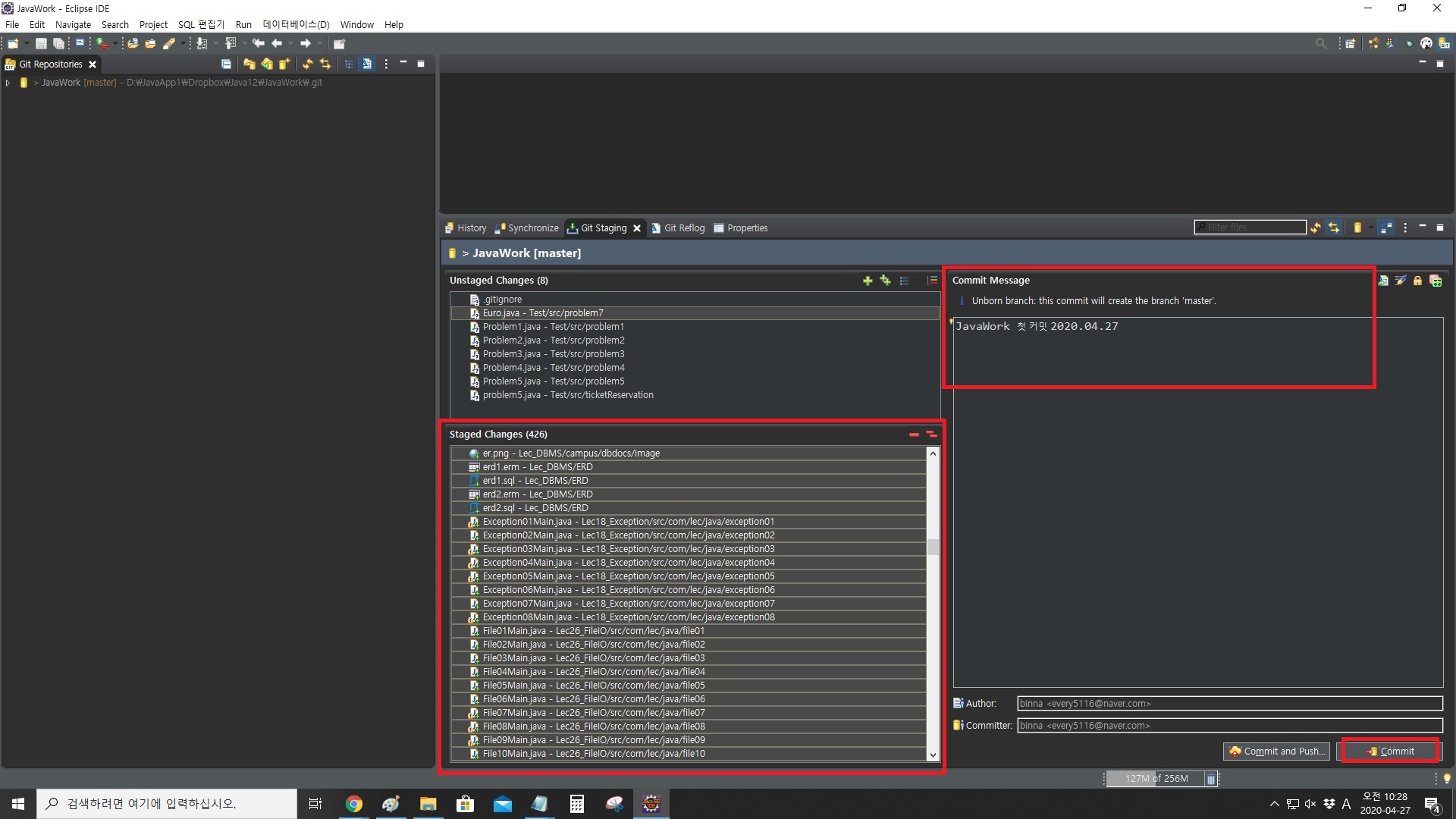Open the Git Staging view menu (three dots)
The width and height of the screenshot is (1456, 819).
[x=1405, y=227]
